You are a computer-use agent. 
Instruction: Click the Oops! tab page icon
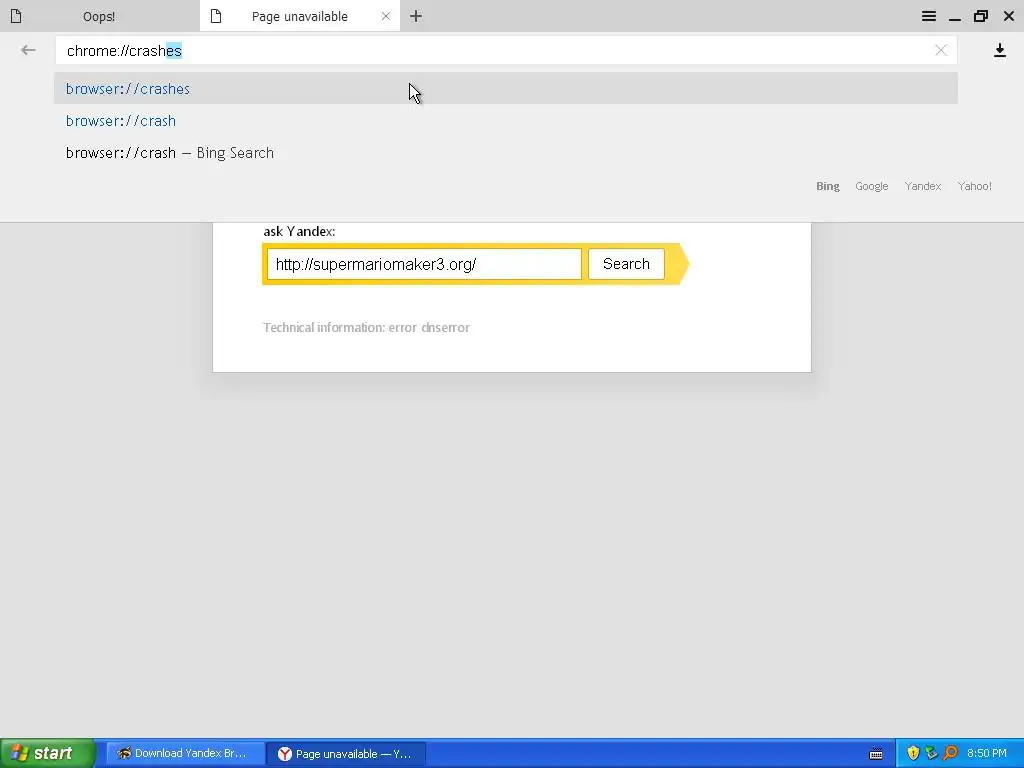tap(16, 16)
